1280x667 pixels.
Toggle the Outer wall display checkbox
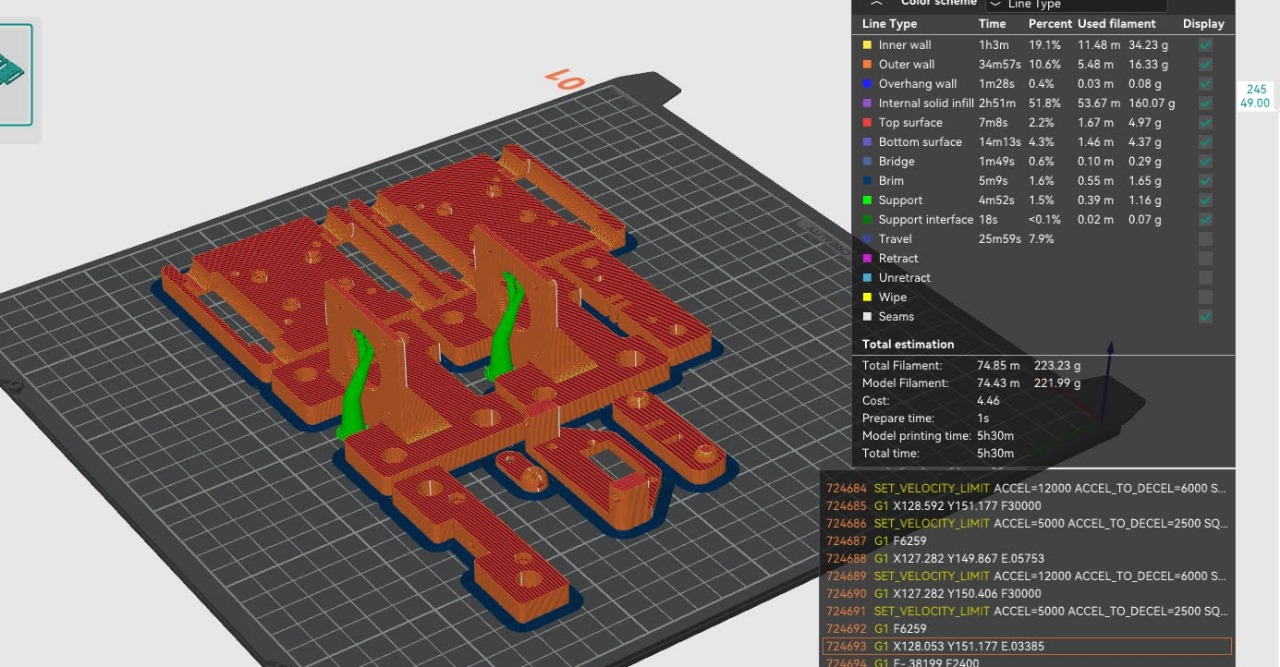click(x=1206, y=64)
